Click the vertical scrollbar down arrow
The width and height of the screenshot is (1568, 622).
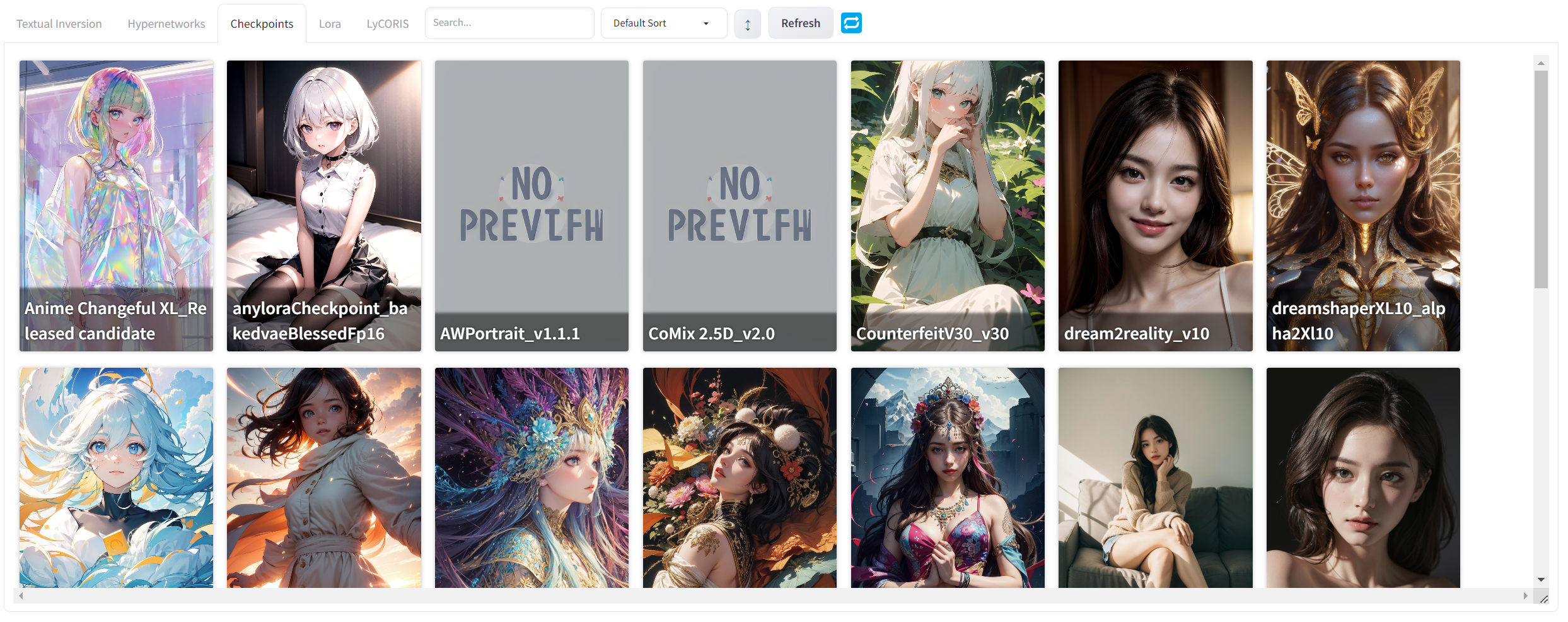click(1541, 580)
